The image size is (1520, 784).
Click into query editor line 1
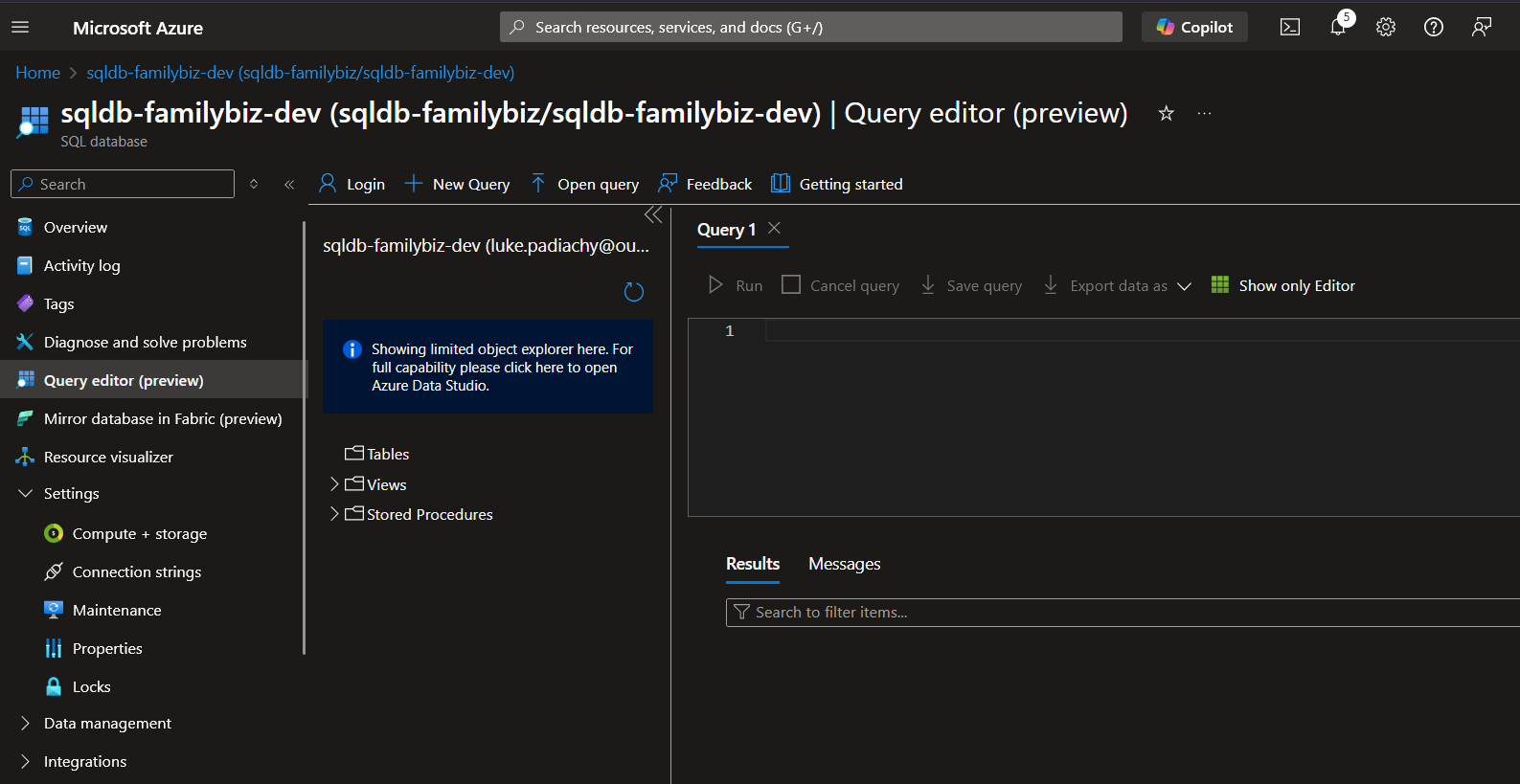(x=1143, y=331)
